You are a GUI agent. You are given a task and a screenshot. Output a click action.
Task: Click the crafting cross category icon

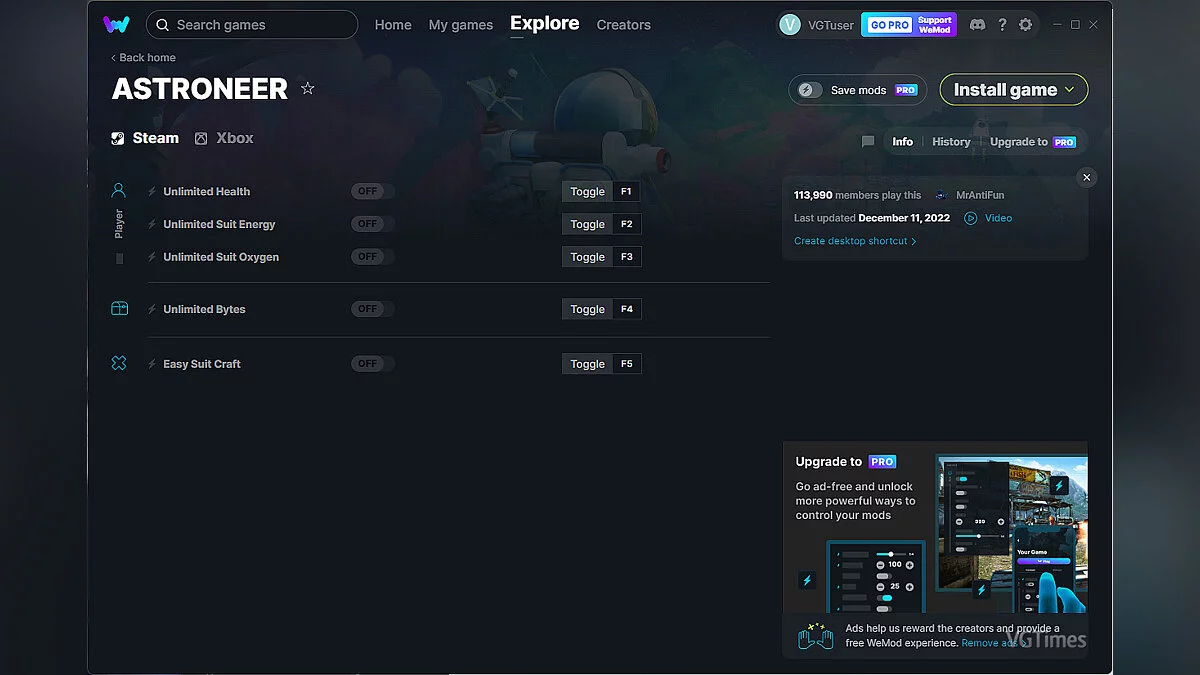(x=119, y=363)
